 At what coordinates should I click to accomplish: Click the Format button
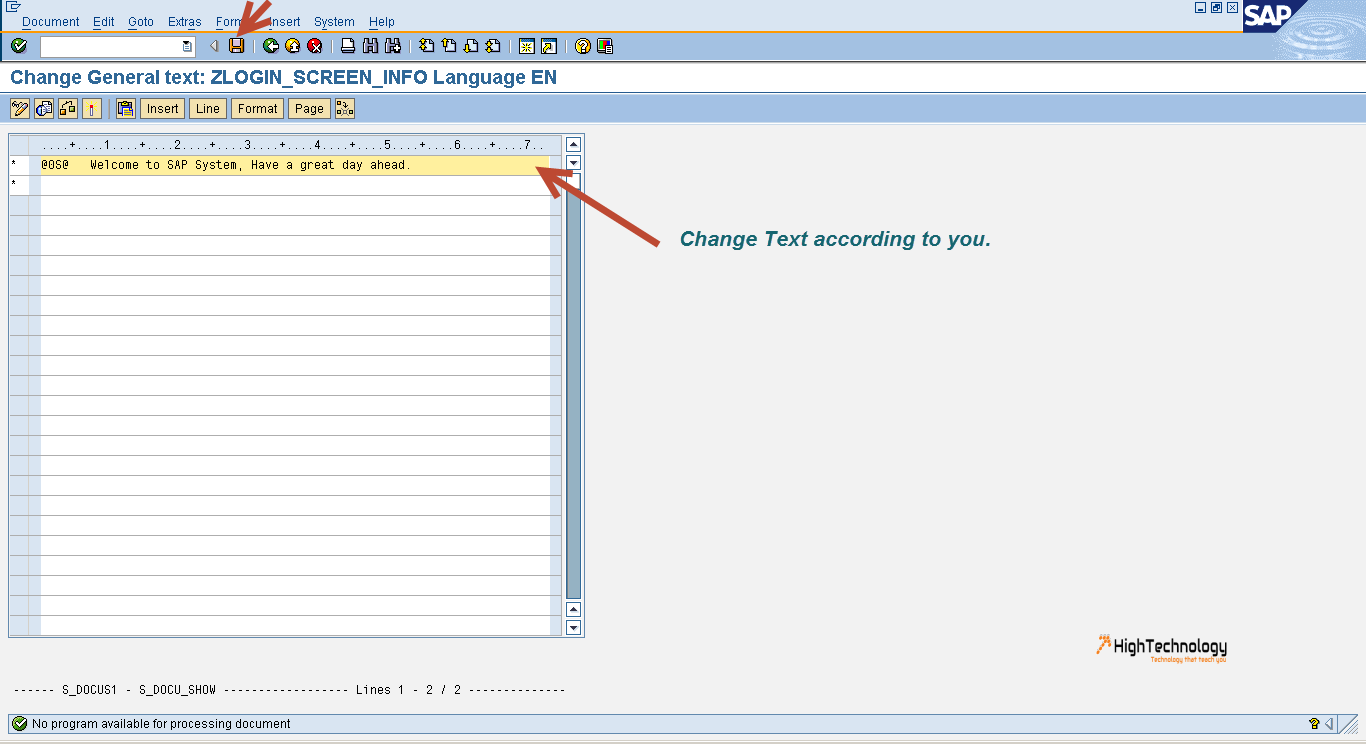[258, 109]
